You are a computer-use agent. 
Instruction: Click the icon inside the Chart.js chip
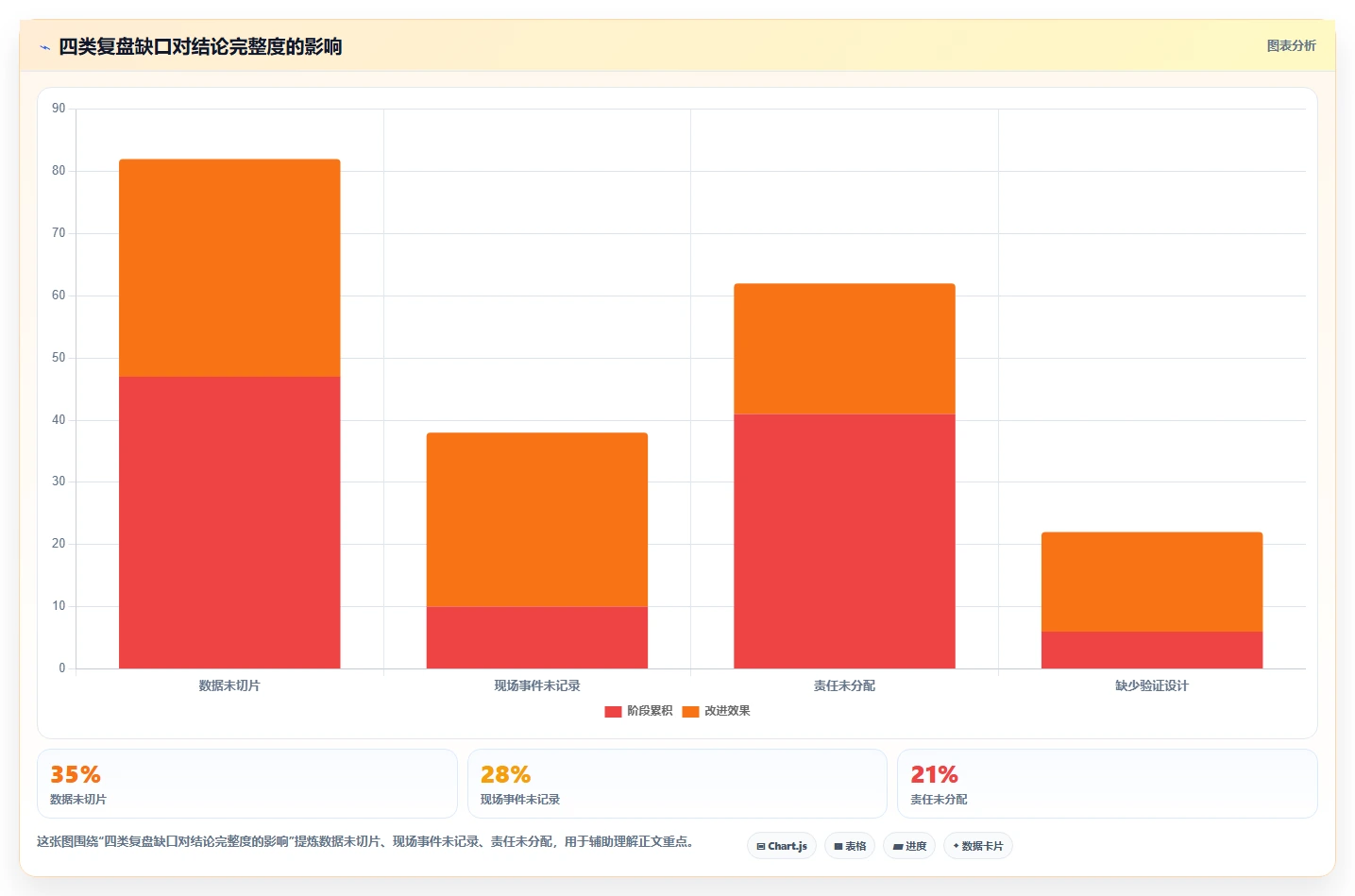pyautogui.click(x=761, y=847)
